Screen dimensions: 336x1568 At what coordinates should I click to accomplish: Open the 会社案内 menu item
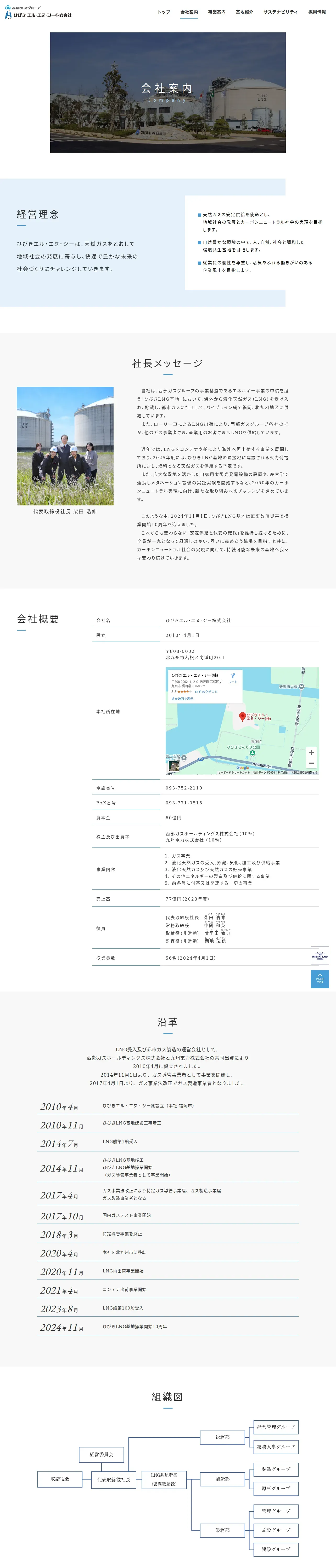click(x=189, y=12)
